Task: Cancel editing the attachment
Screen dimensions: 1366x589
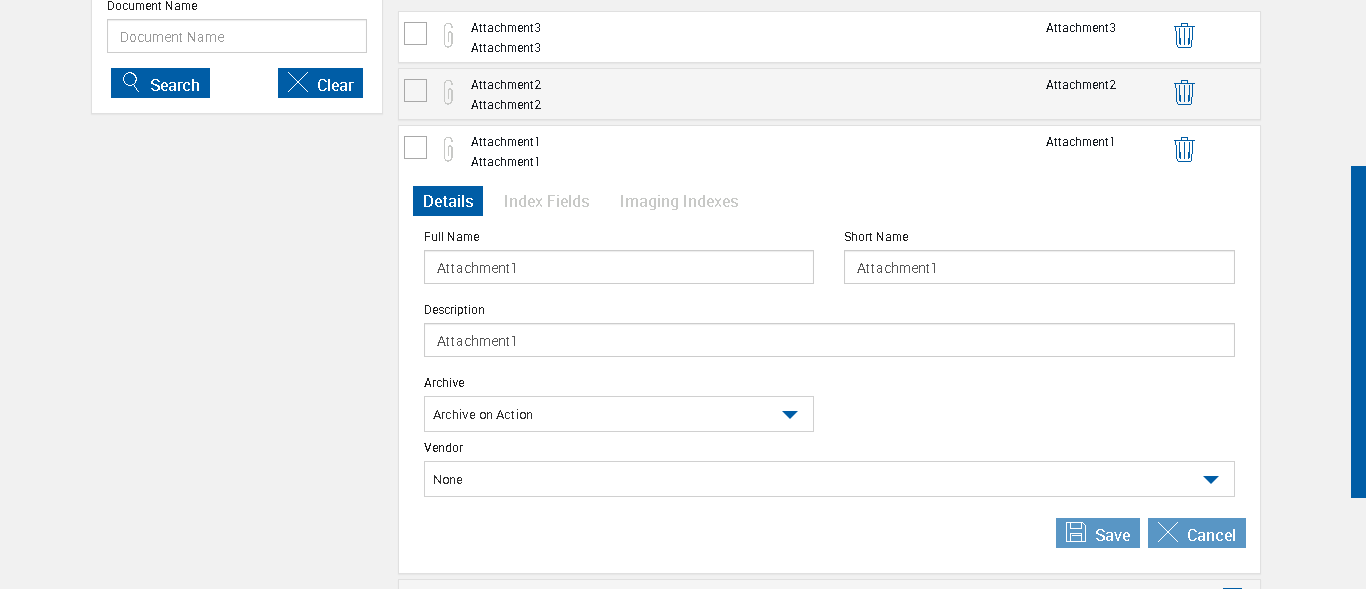Action: click(1196, 534)
